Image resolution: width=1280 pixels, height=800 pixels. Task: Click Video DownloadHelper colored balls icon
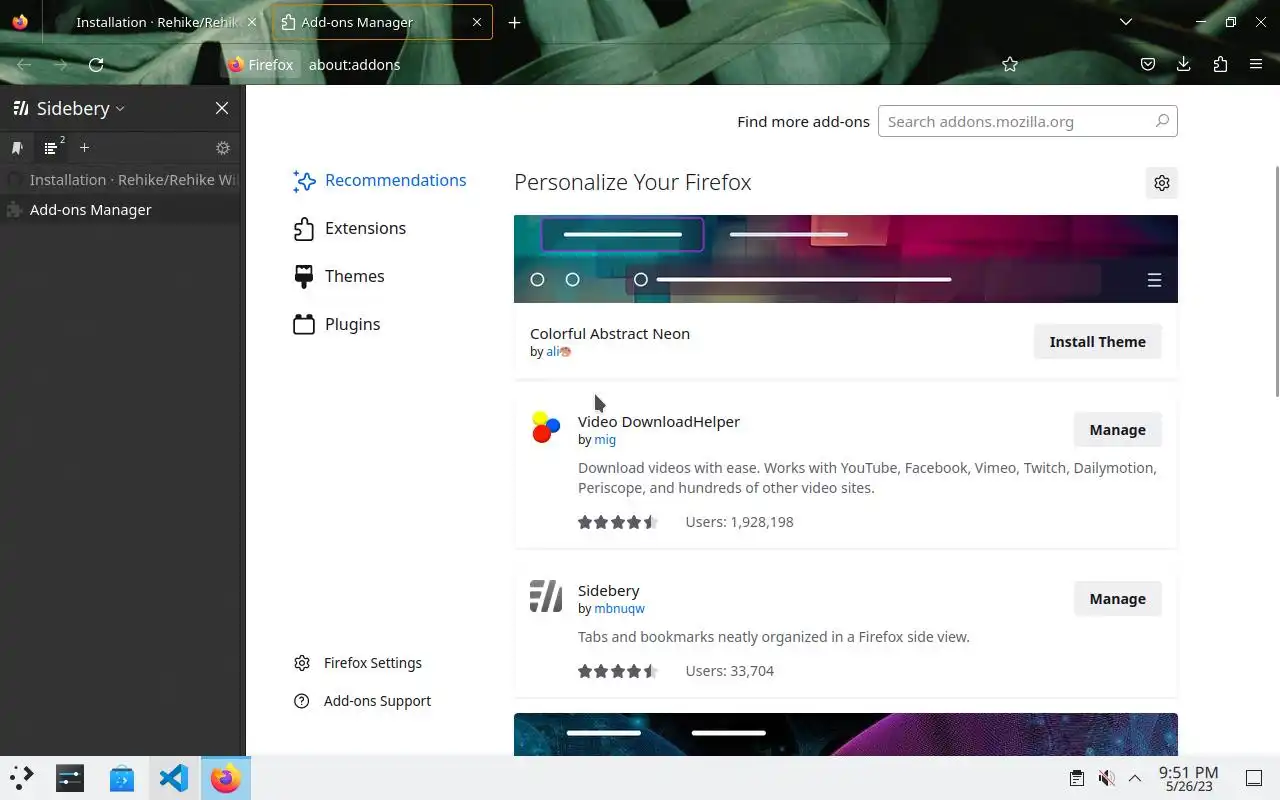[546, 427]
